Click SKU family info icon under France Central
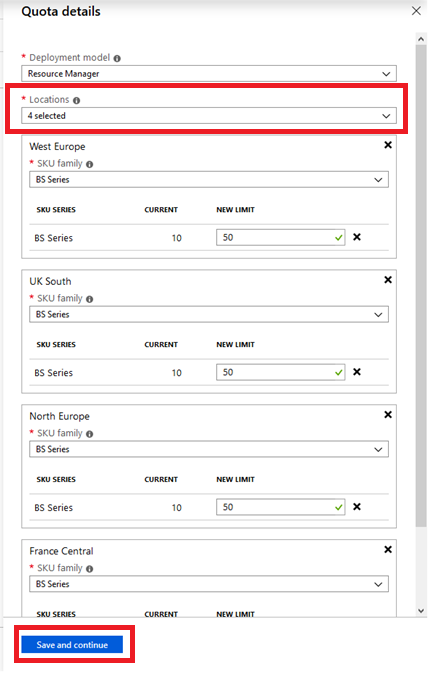Screen dimensions: 433x677 89,569
